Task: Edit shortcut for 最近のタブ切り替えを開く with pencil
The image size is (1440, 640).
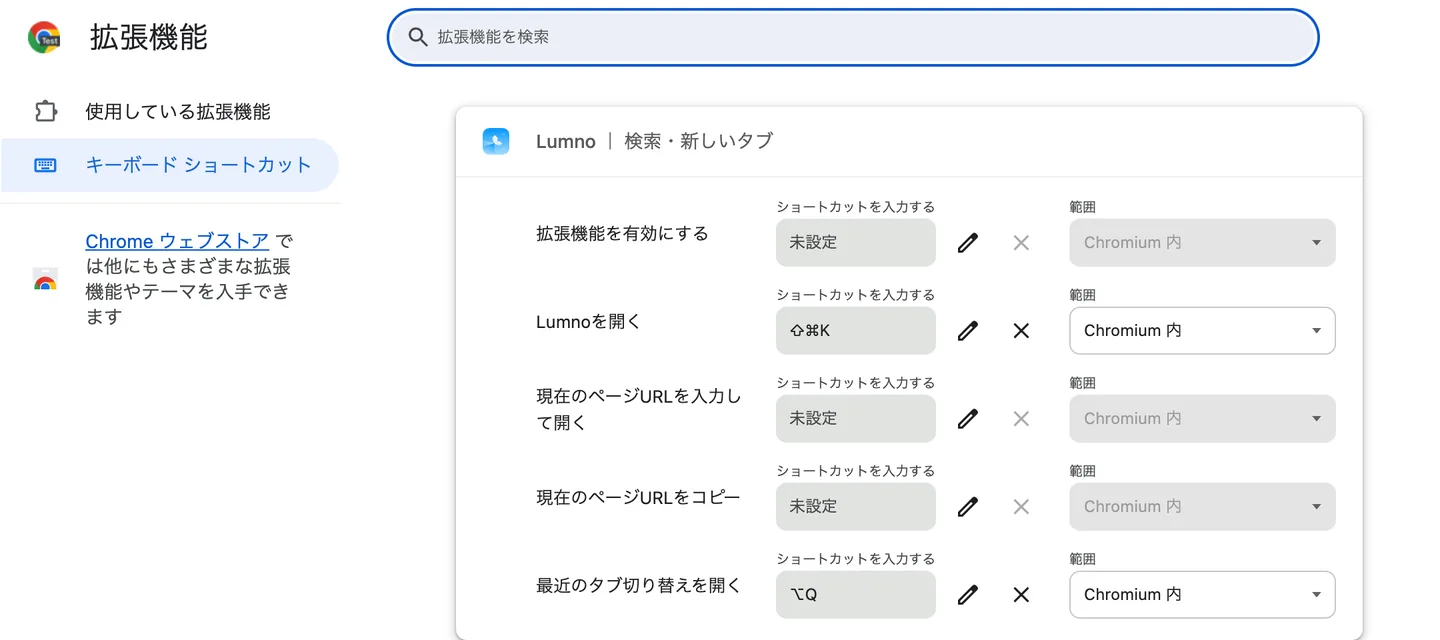Action: pos(967,595)
